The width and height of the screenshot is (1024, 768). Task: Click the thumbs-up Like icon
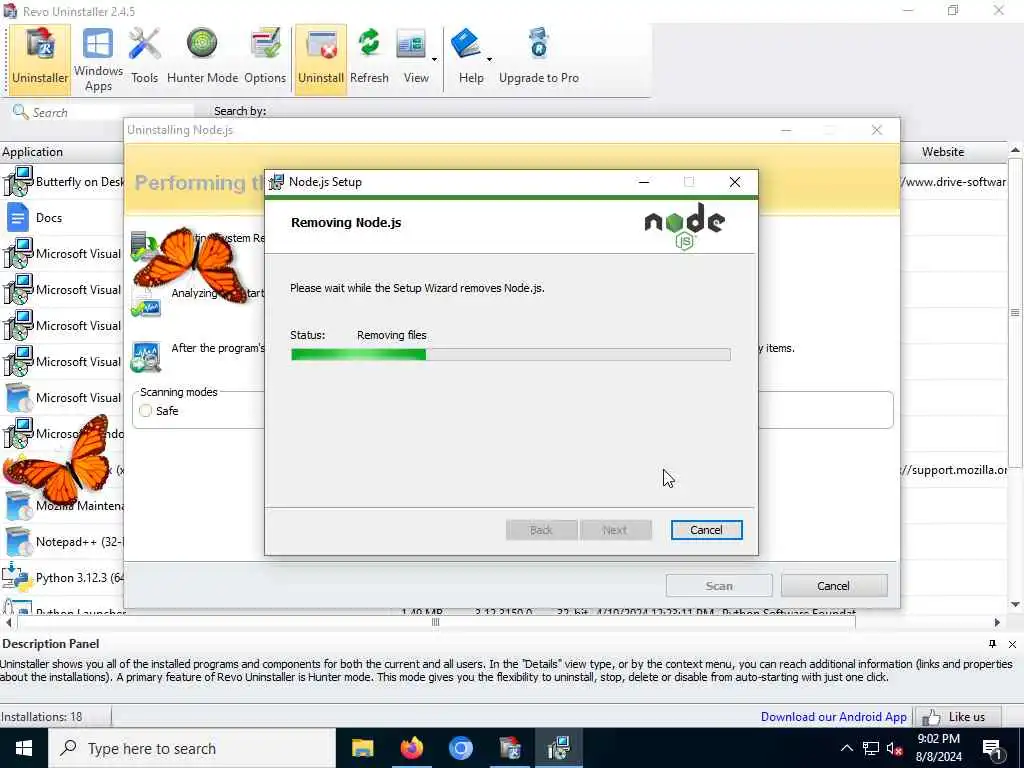(x=931, y=717)
